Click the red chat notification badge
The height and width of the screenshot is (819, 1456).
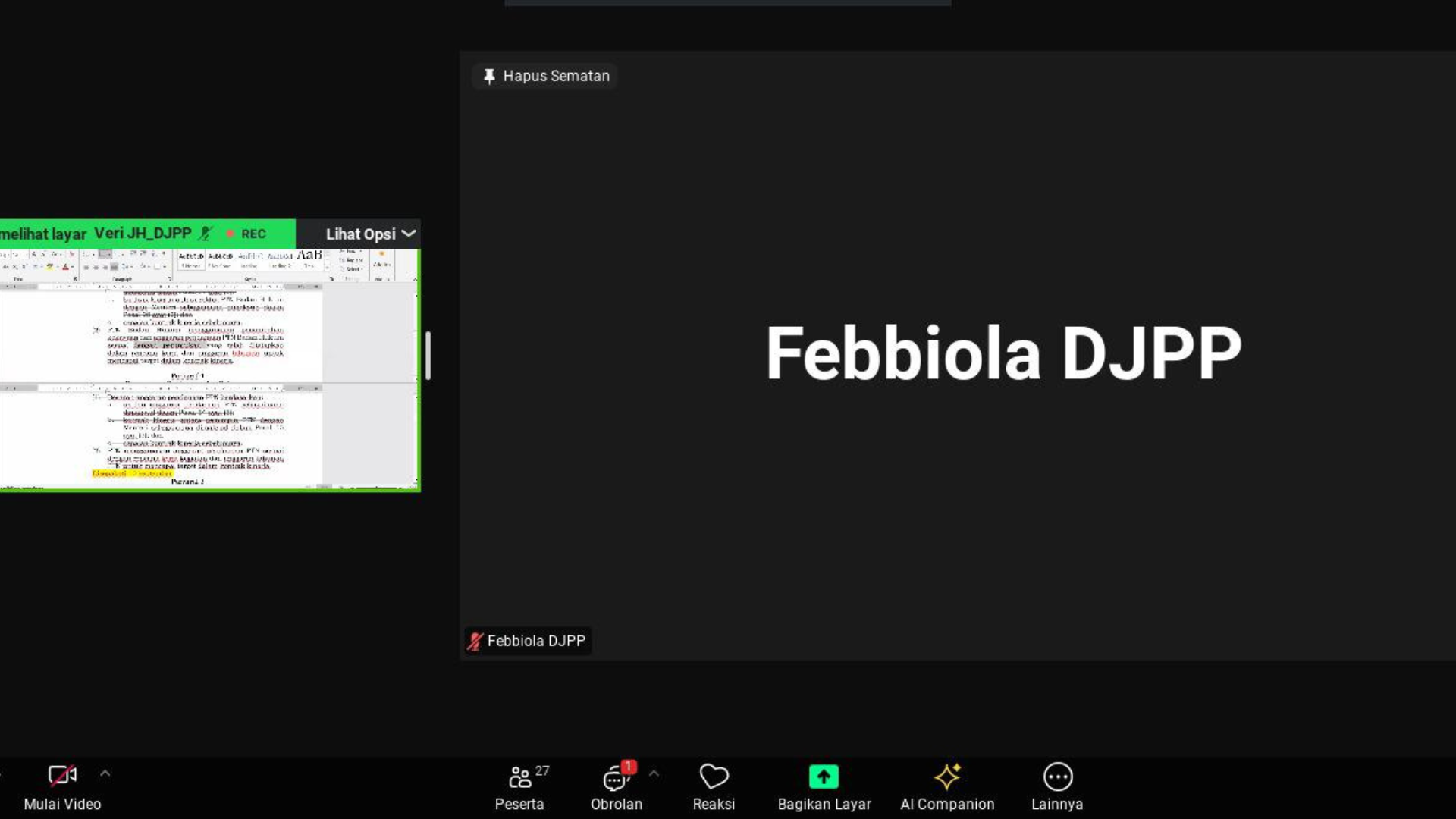pos(629,767)
